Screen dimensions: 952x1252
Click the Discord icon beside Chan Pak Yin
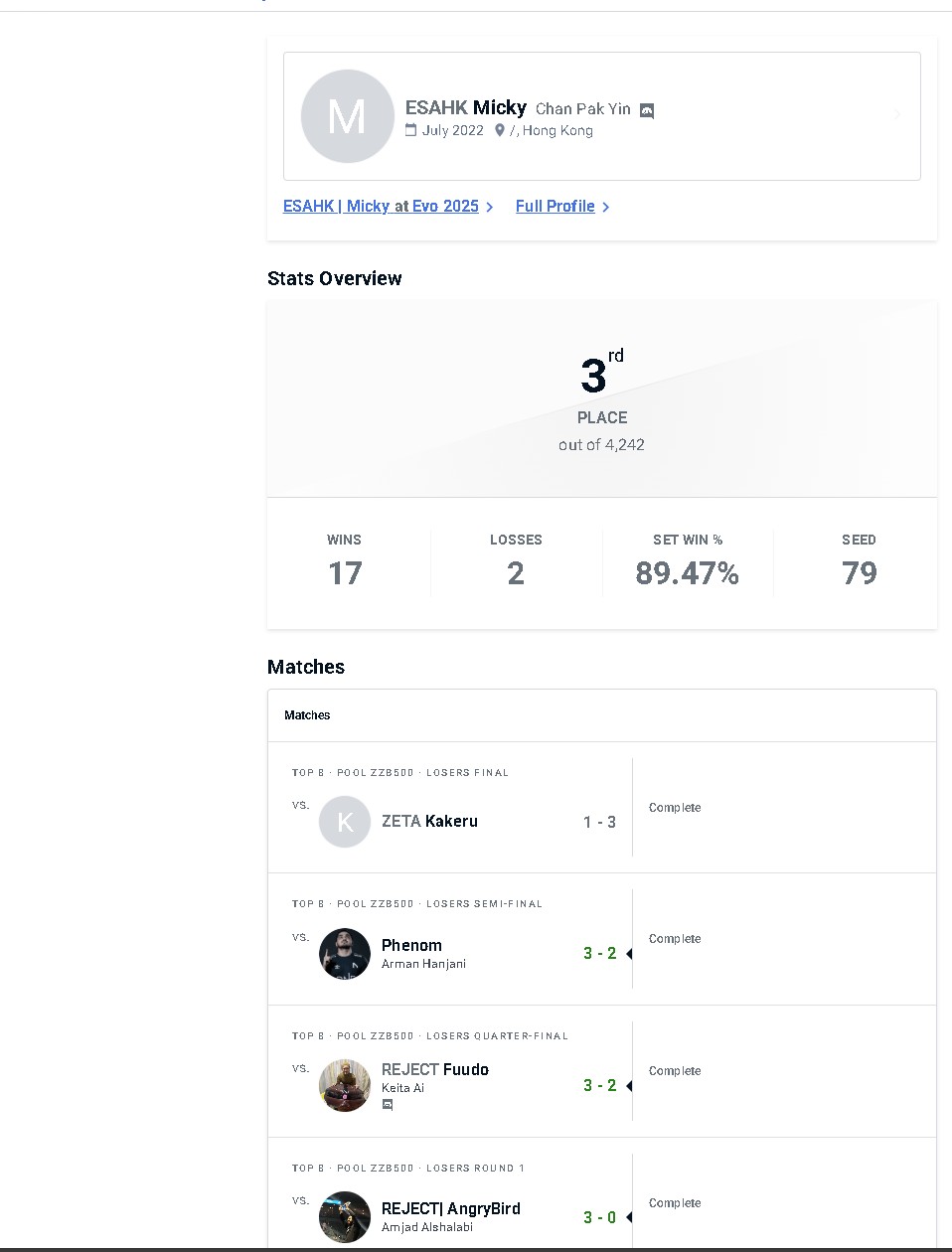tap(647, 110)
